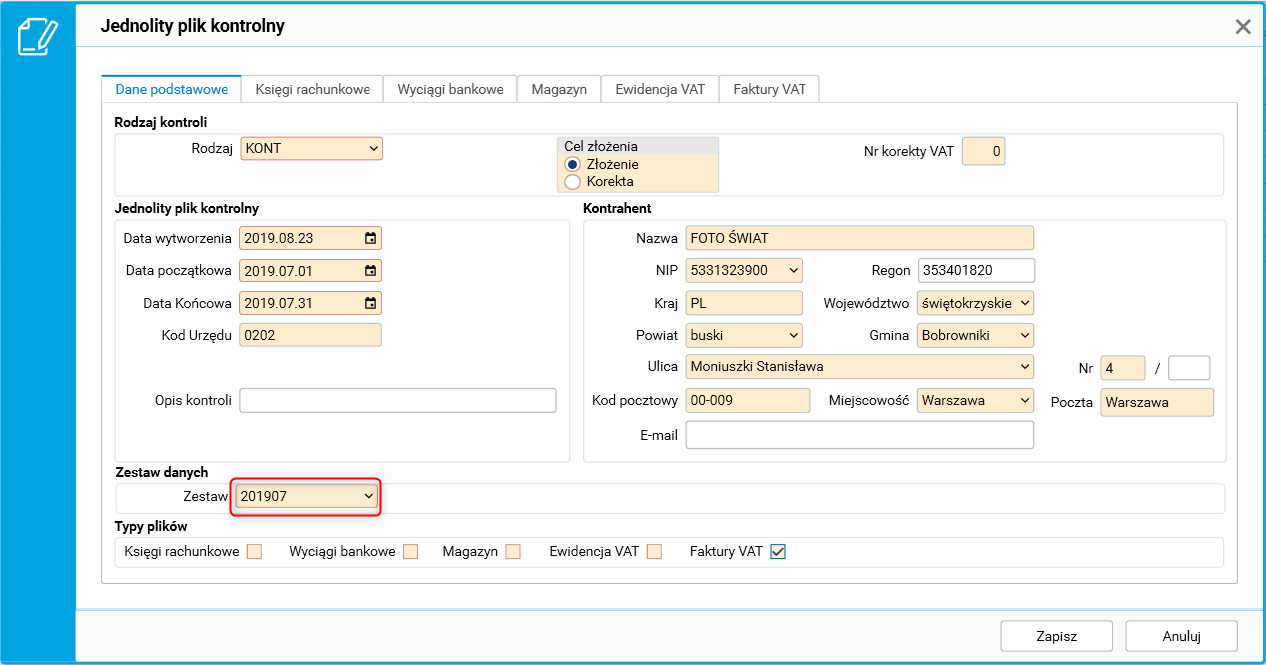Viewport: 1266px width, 665px height.
Task: Click the Data Końcowa date field
Action: pyautogui.click(x=310, y=303)
